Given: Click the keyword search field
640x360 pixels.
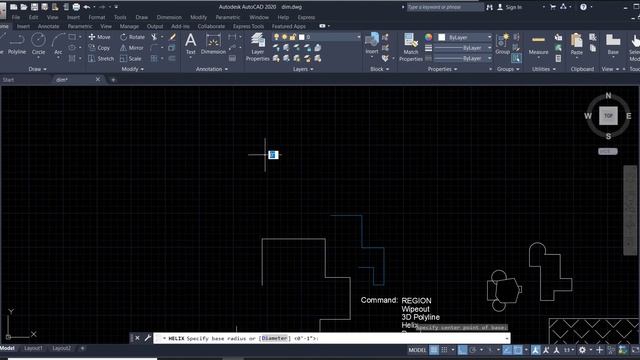Looking at the screenshot, I should pos(444,7).
